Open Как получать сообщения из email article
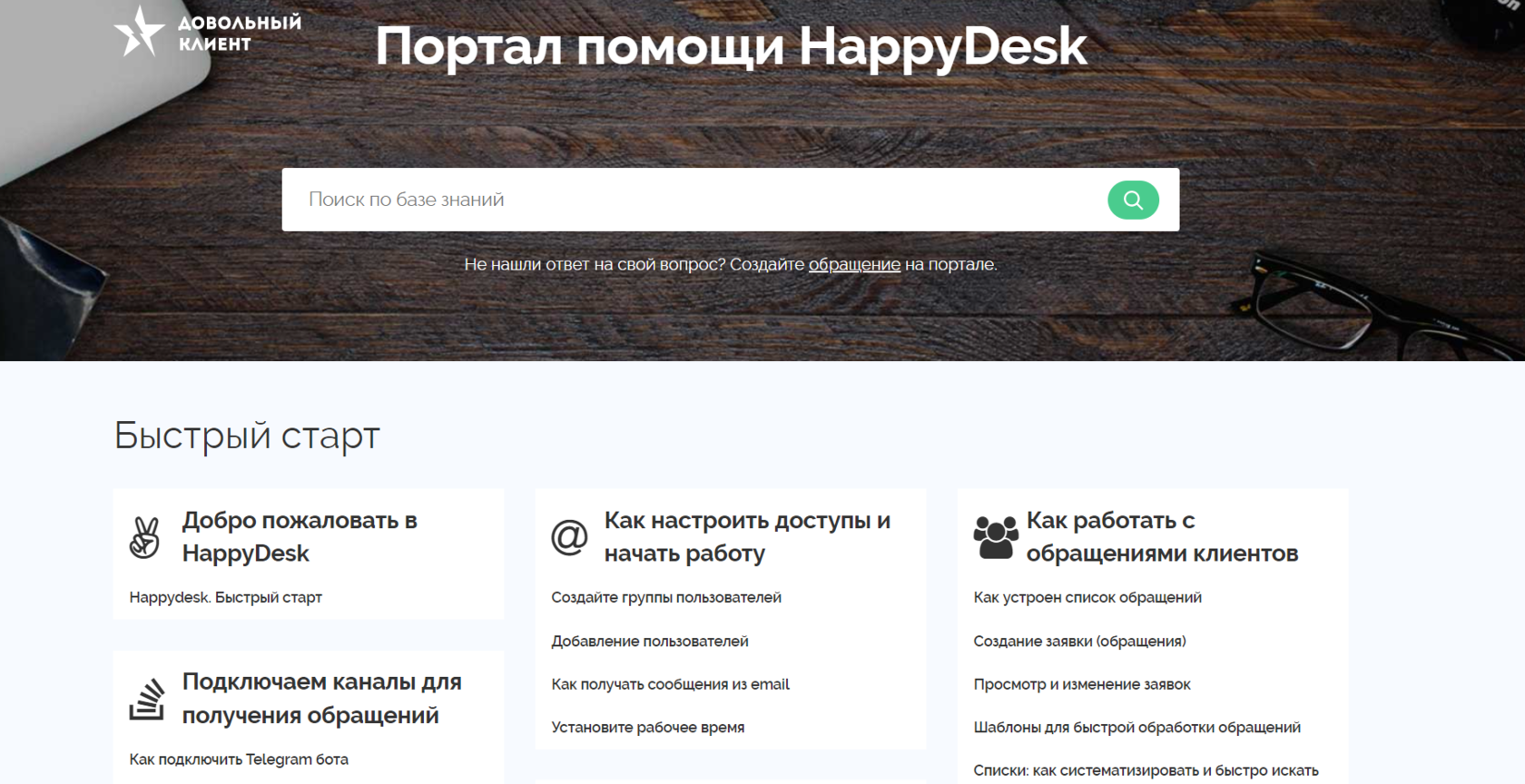Screen dimensions: 1525x784 tap(671, 684)
